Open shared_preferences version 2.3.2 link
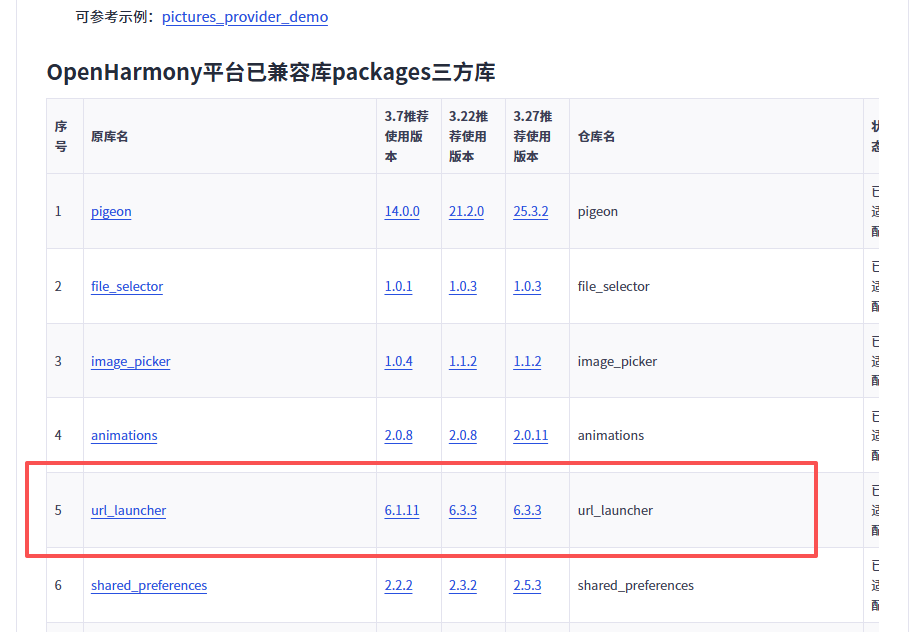 463,586
